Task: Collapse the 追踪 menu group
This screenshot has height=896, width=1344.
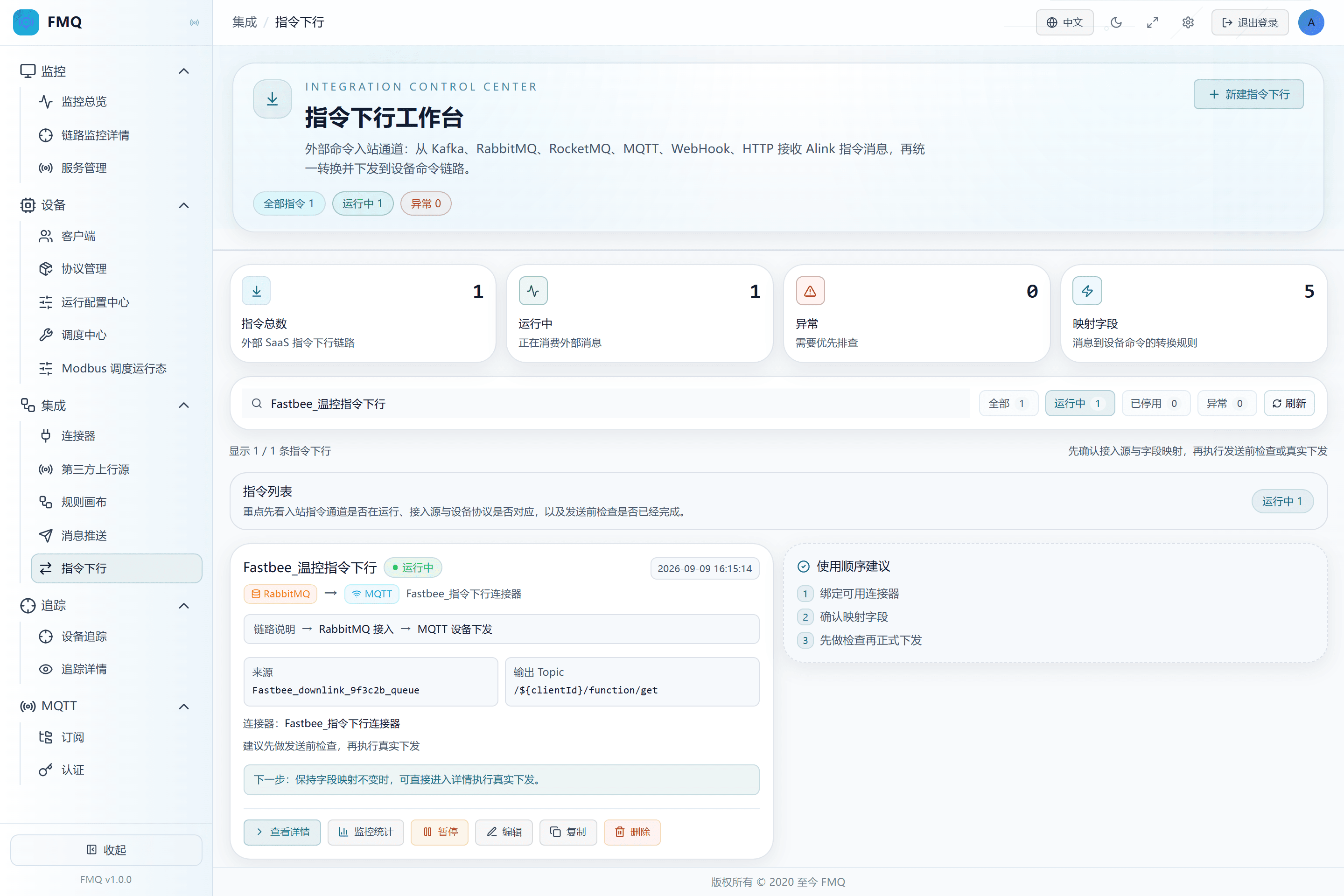Action: coord(183,606)
